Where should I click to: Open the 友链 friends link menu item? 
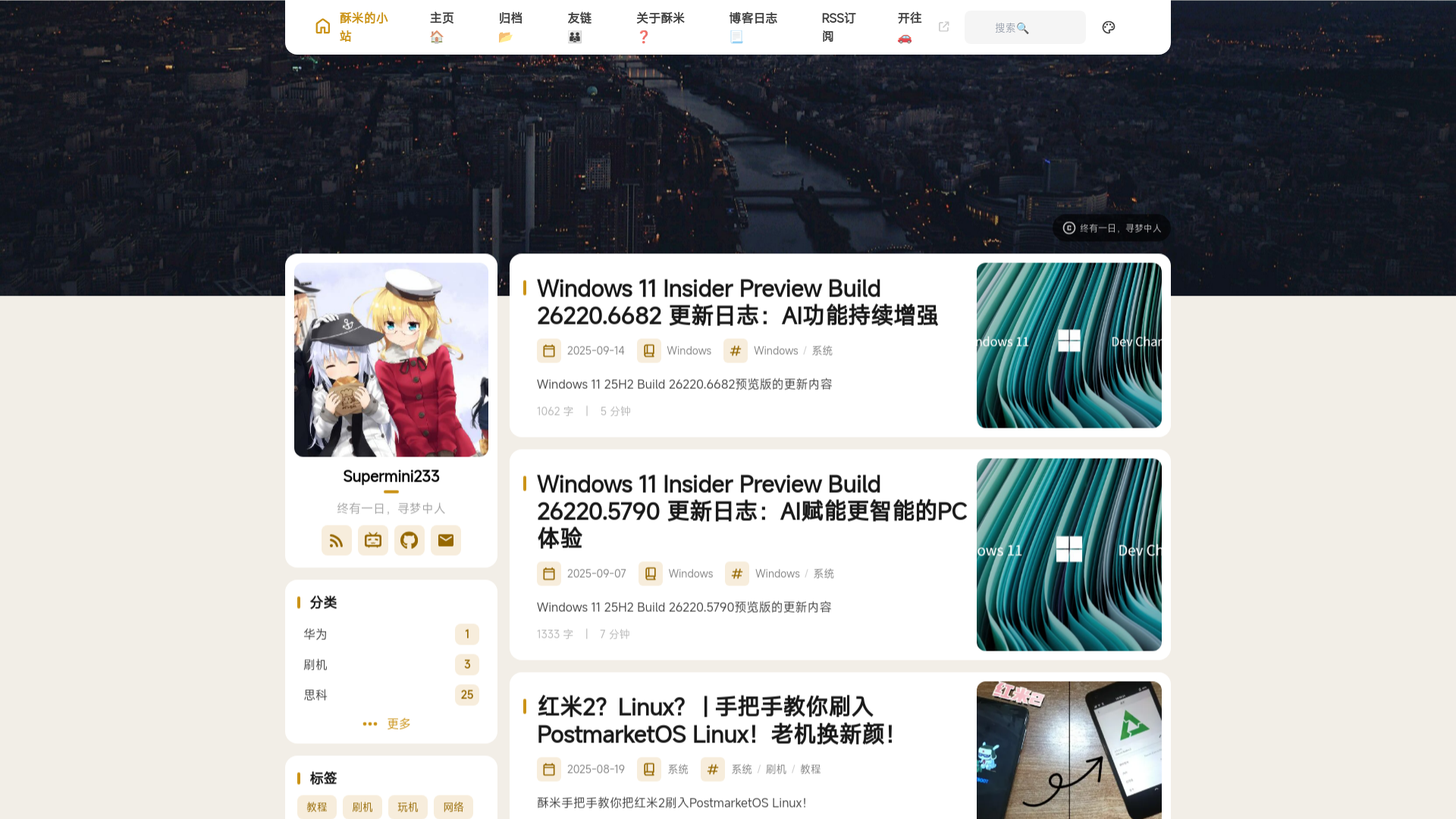(x=579, y=27)
